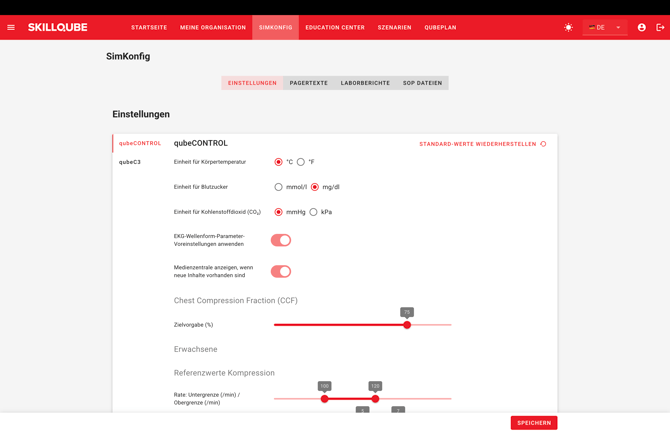Choose mmol/l for blood sugar
Screen dimensions: 670x433
pos(279,187)
